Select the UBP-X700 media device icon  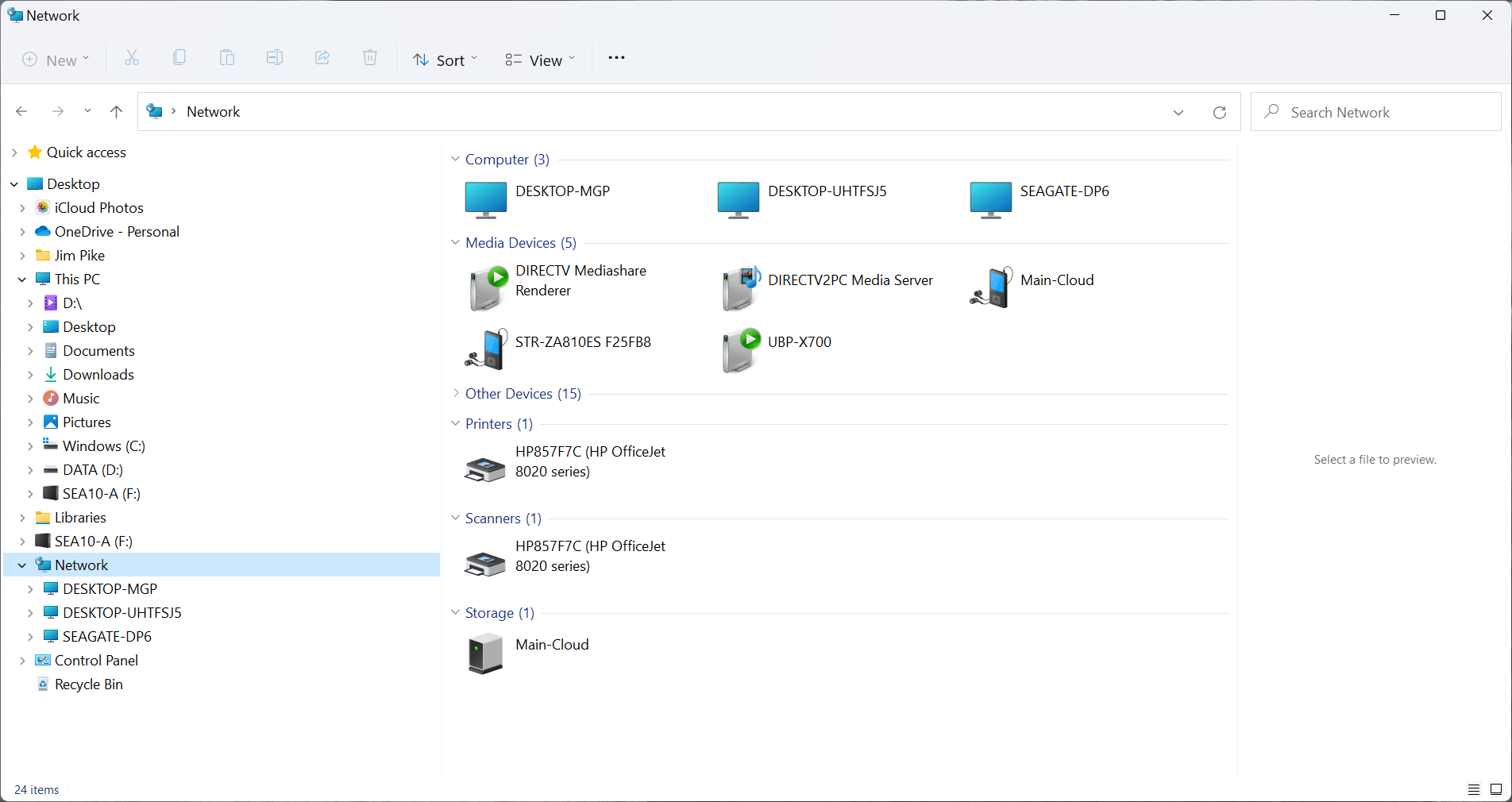pos(740,349)
